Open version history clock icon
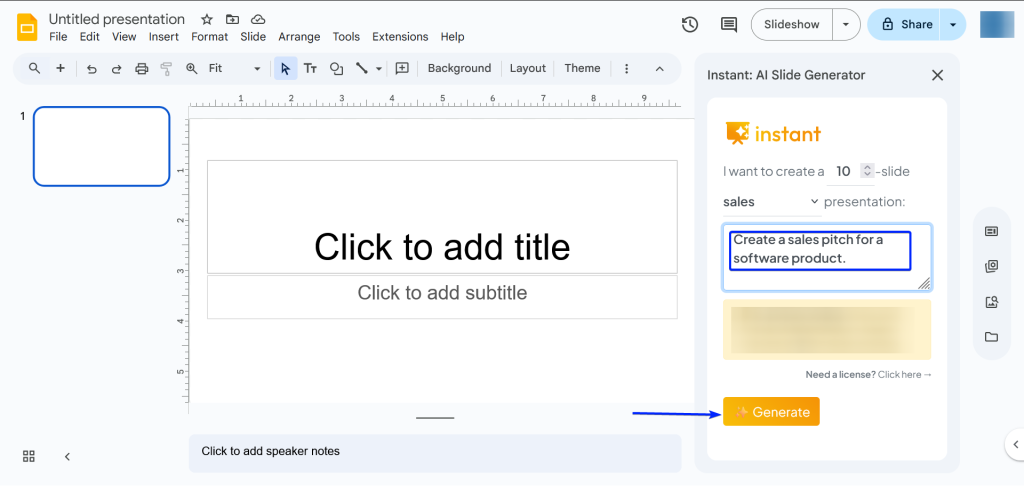 coord(690,25)
